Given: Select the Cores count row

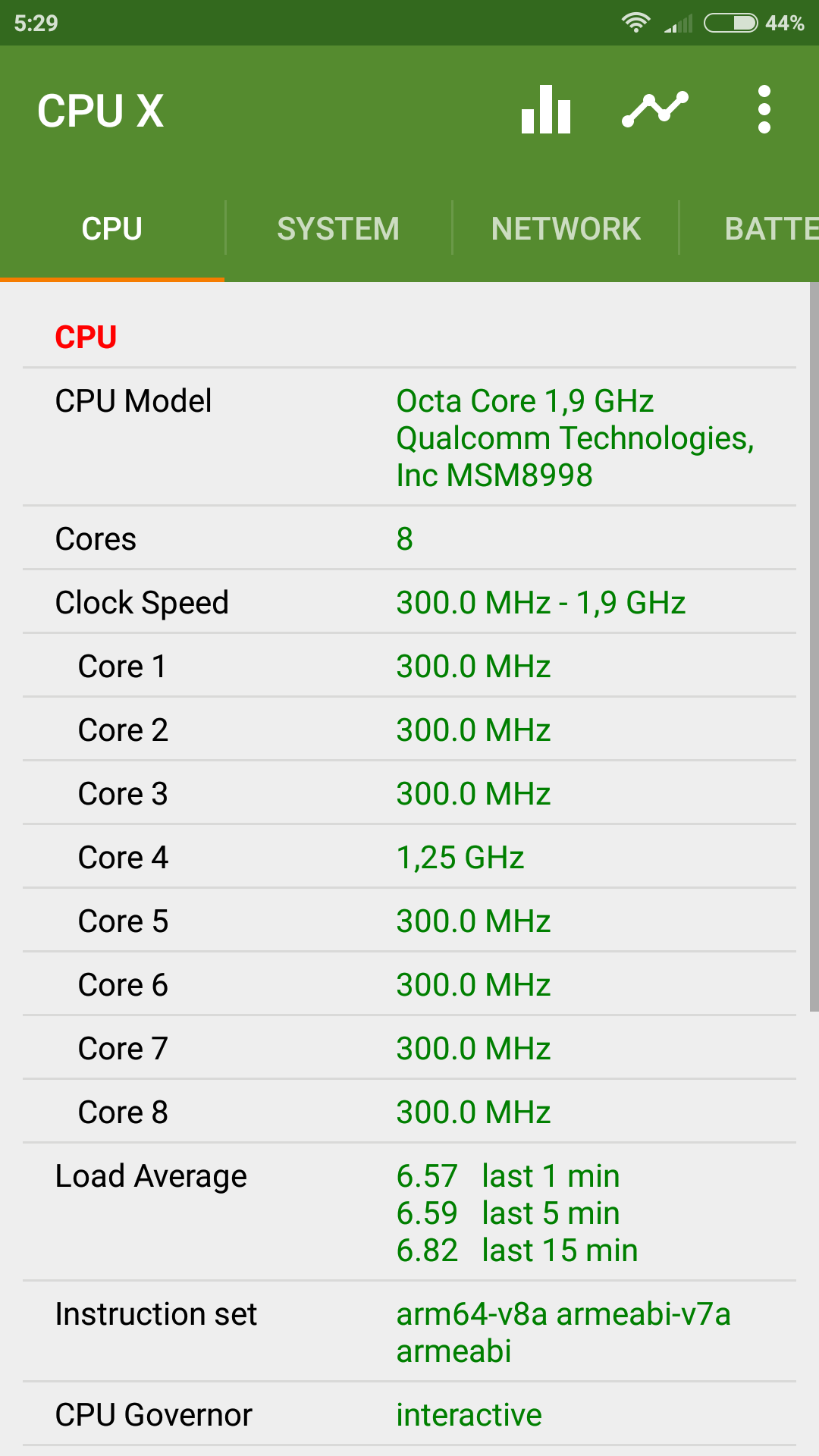Looking at the screenshot, I should coord(409,538).
